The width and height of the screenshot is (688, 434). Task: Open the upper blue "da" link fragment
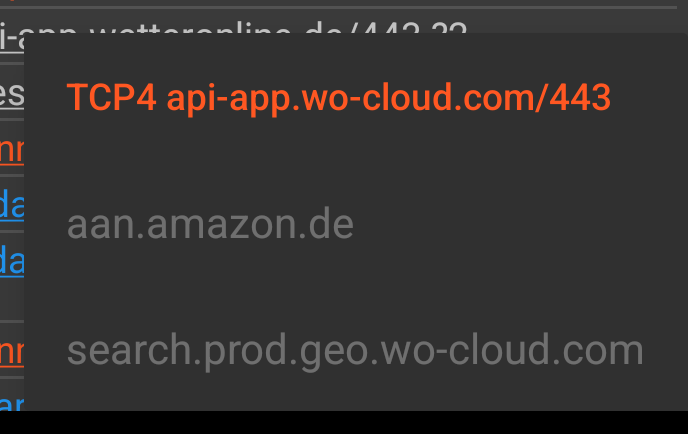click(x=12, y=204)
